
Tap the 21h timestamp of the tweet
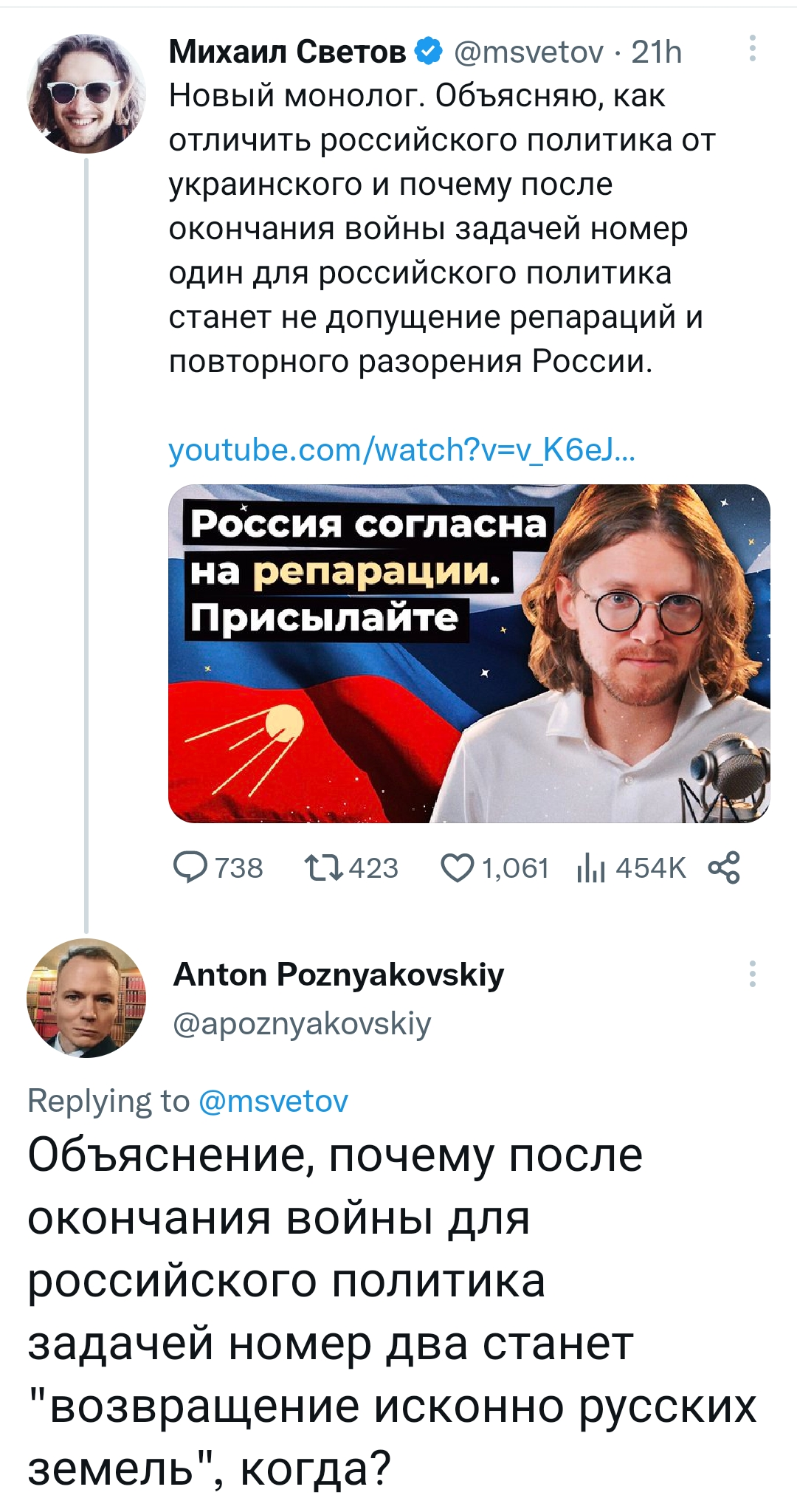point(657,52)
